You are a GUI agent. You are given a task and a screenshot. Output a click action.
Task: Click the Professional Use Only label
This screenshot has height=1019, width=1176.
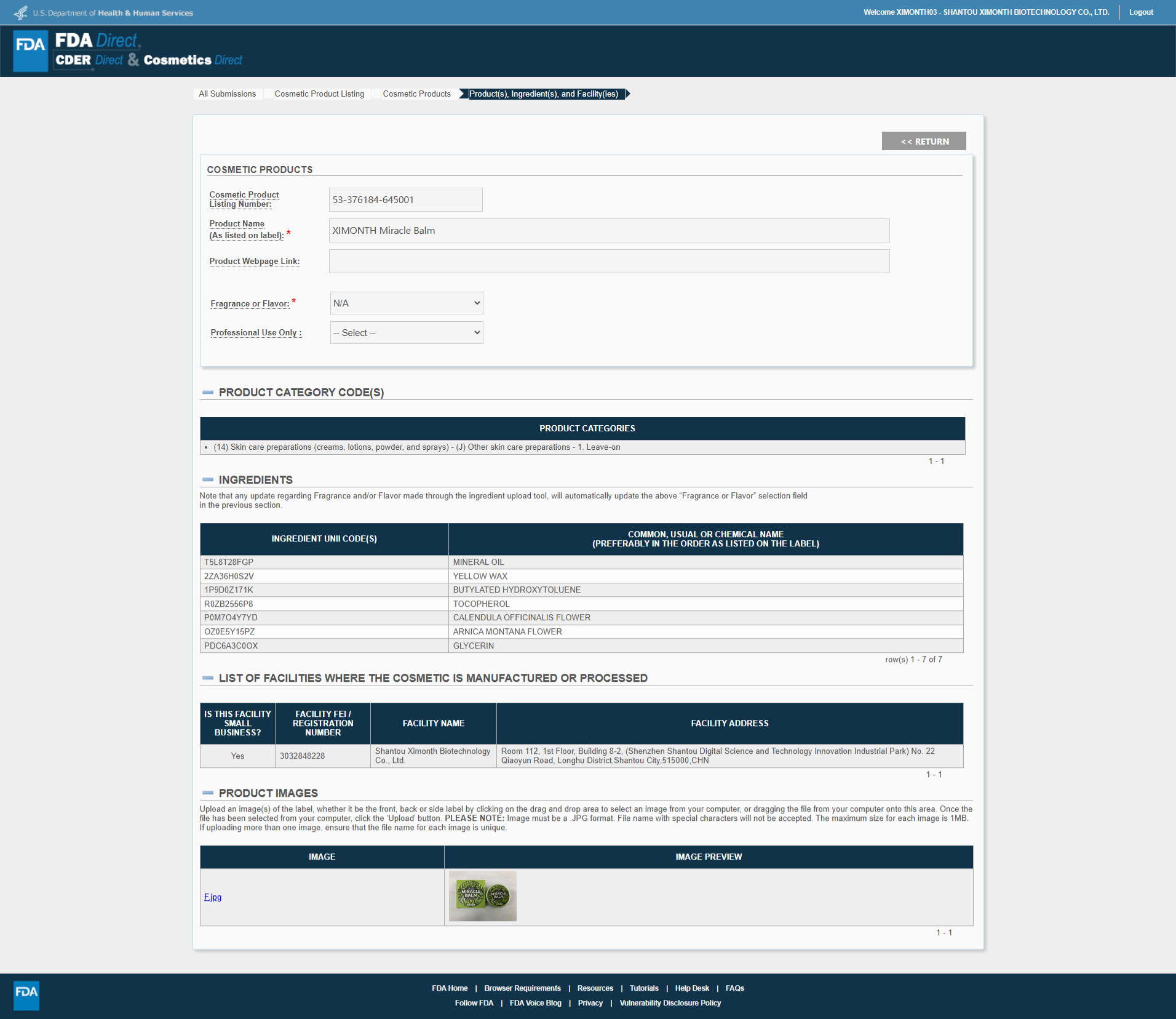256,333
